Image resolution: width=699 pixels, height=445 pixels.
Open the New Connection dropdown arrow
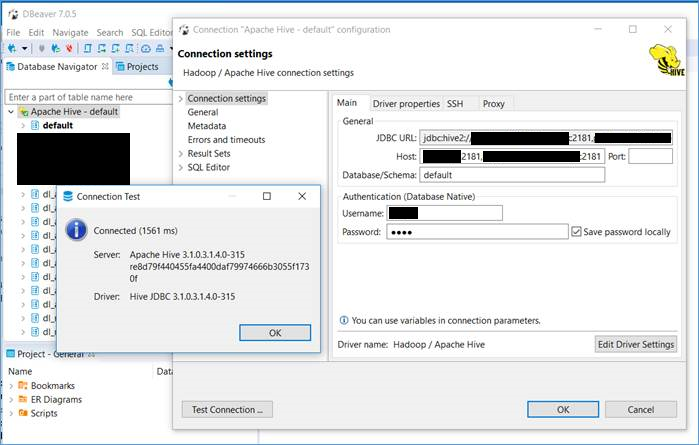point(25,48)
